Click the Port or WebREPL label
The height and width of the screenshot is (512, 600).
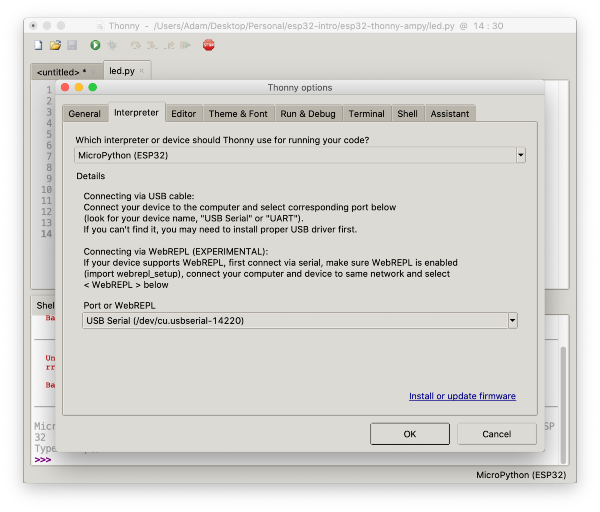tap(119, 305)
